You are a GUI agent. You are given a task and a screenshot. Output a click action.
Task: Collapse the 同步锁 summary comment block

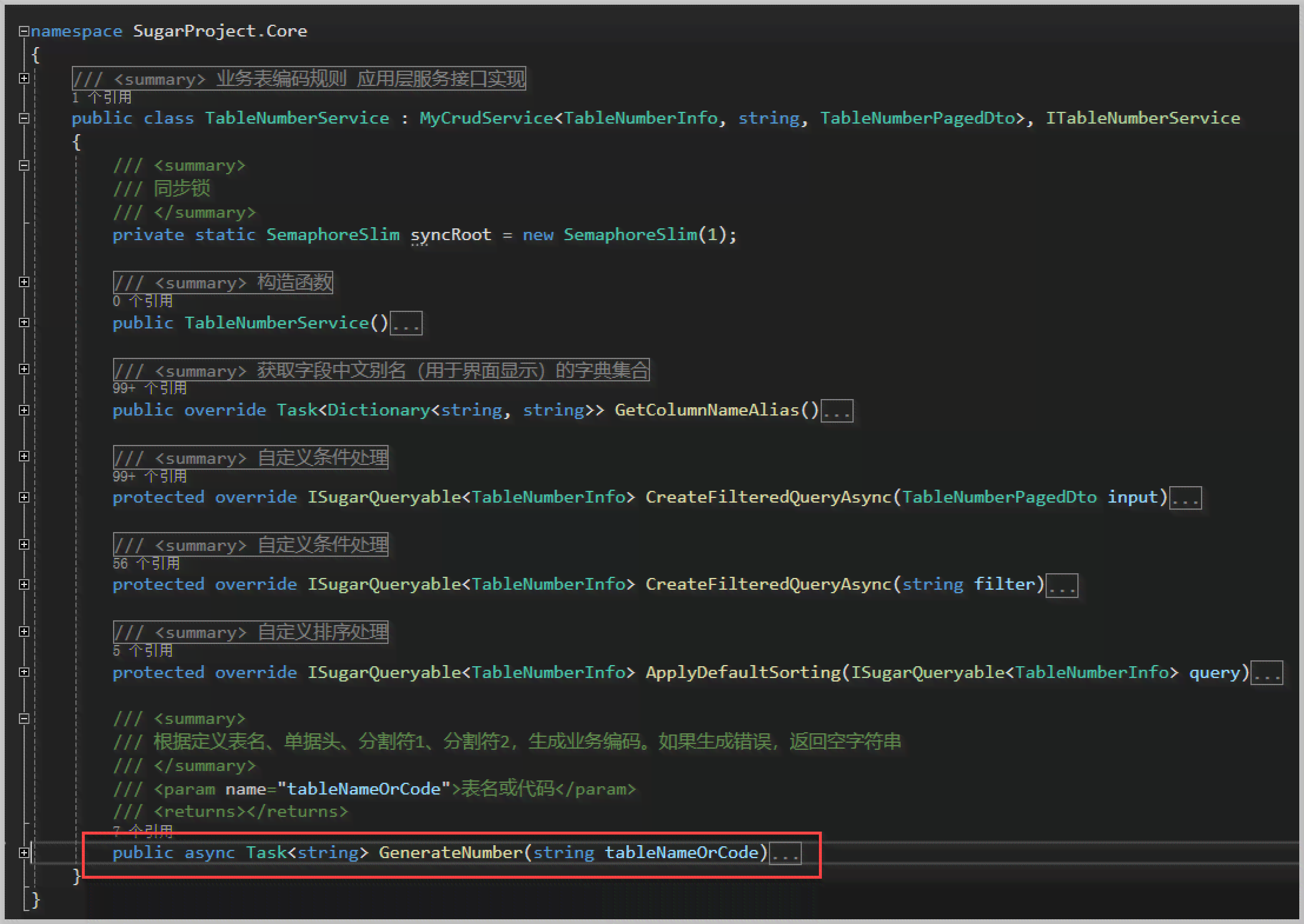[24, 165]
